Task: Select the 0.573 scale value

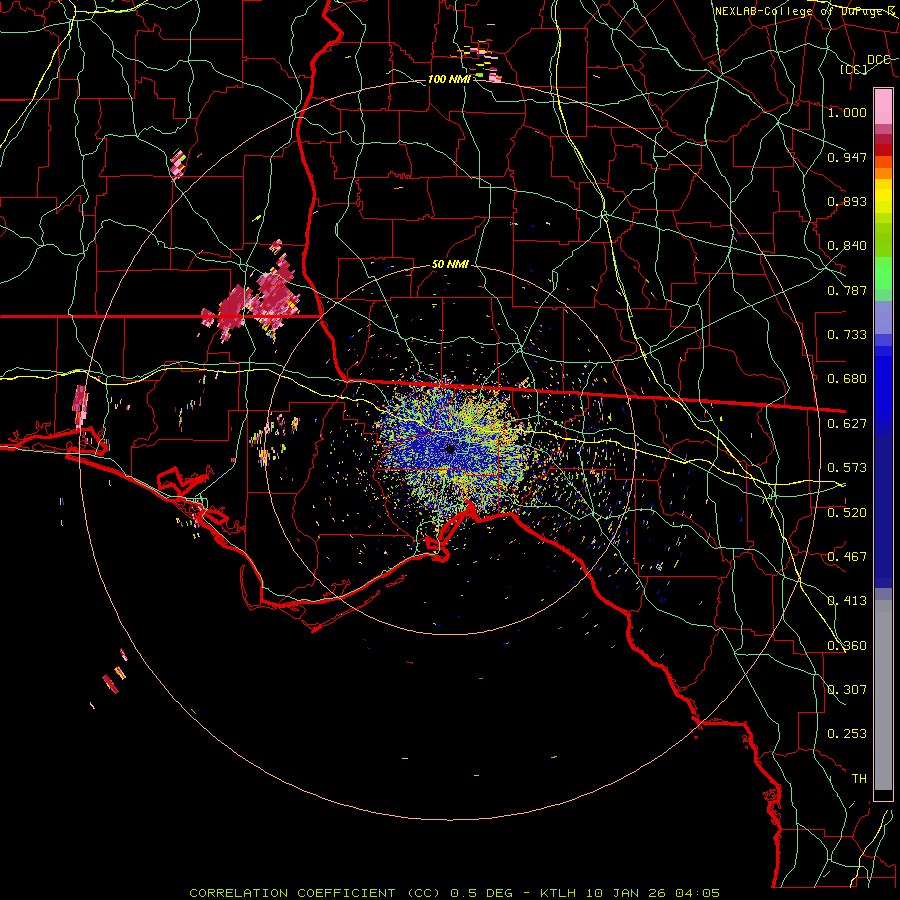Action: (x=847, y=468)
